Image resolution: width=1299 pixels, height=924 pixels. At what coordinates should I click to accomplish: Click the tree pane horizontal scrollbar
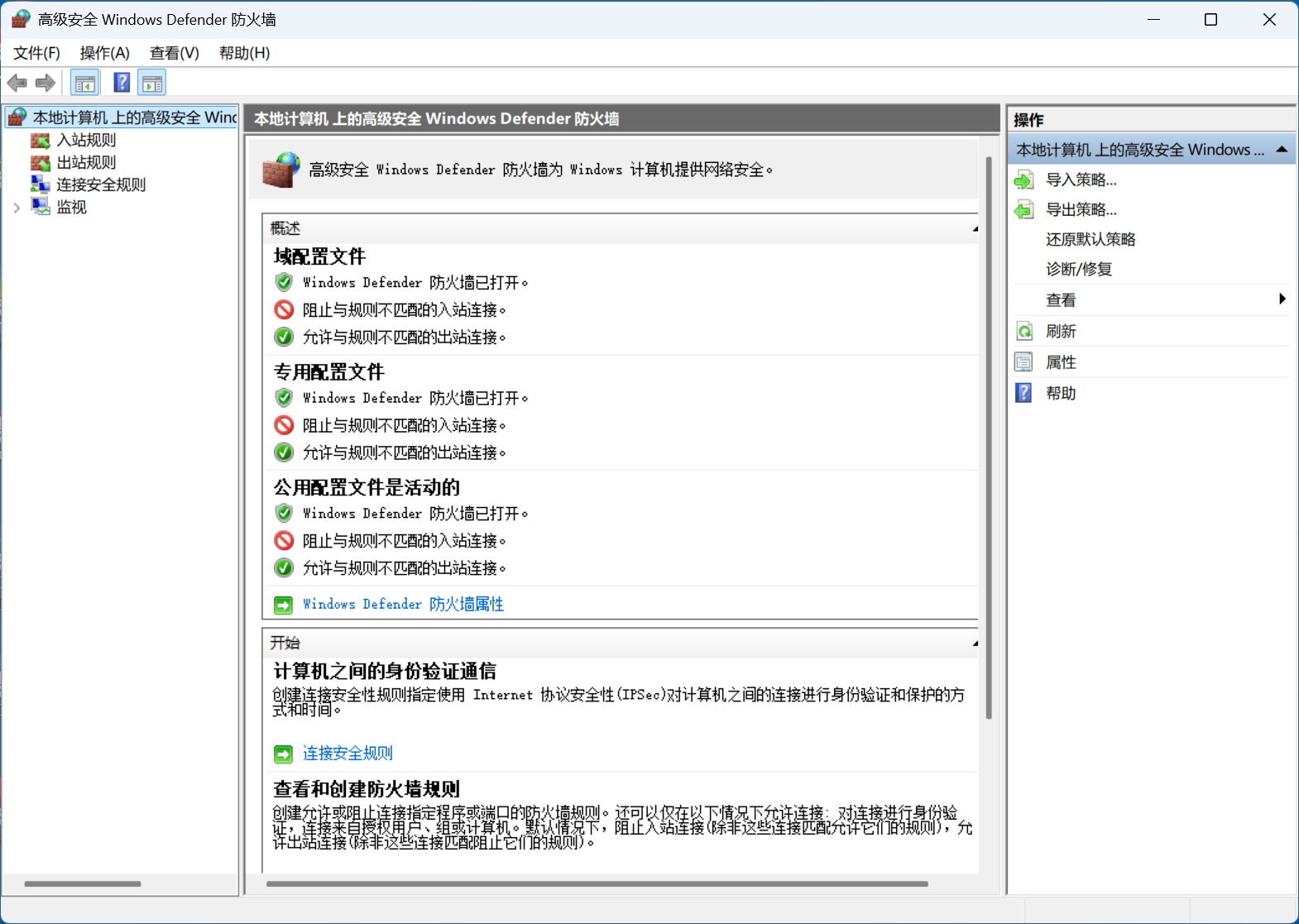click(83, 884)
